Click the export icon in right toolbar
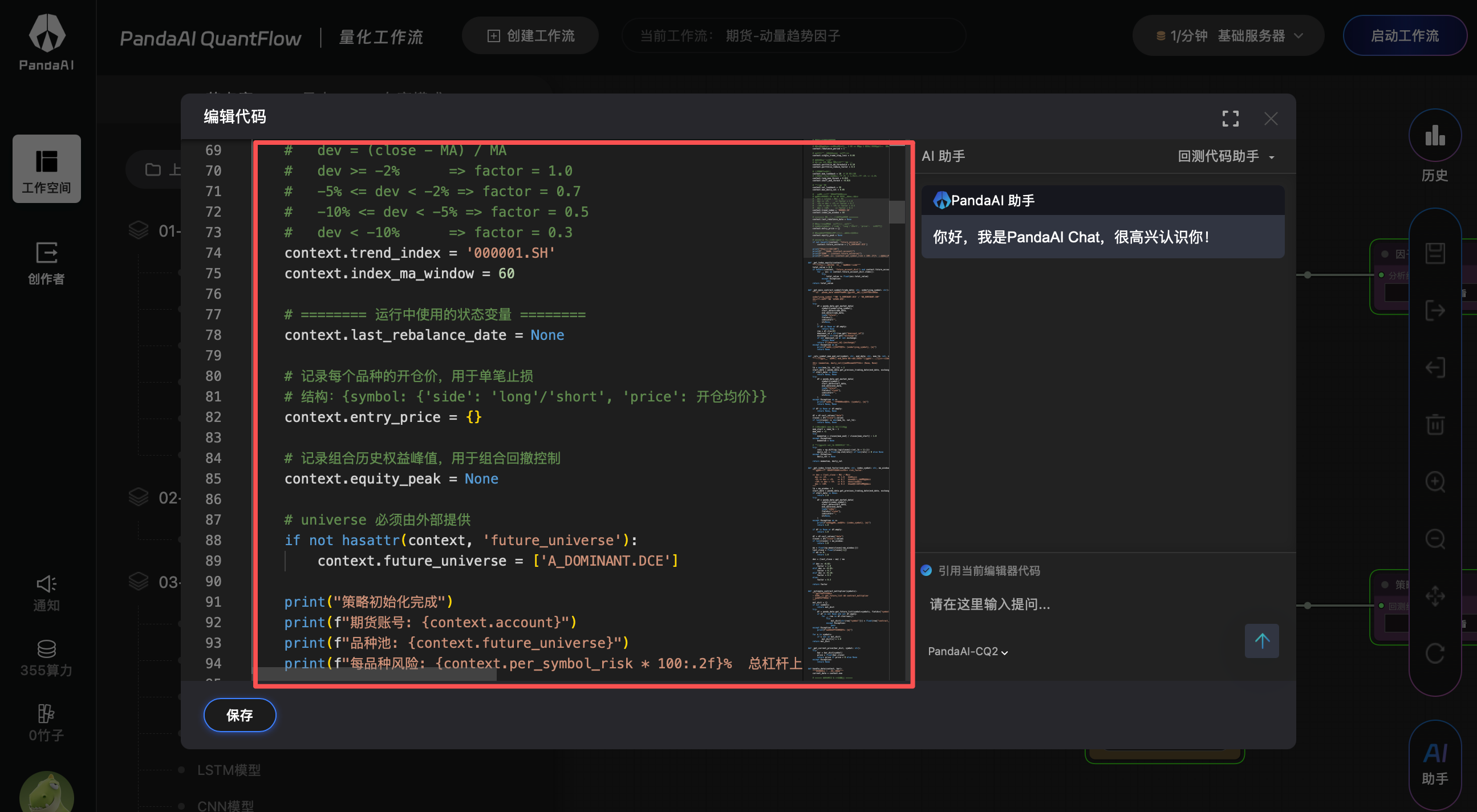 (1435, 311)
